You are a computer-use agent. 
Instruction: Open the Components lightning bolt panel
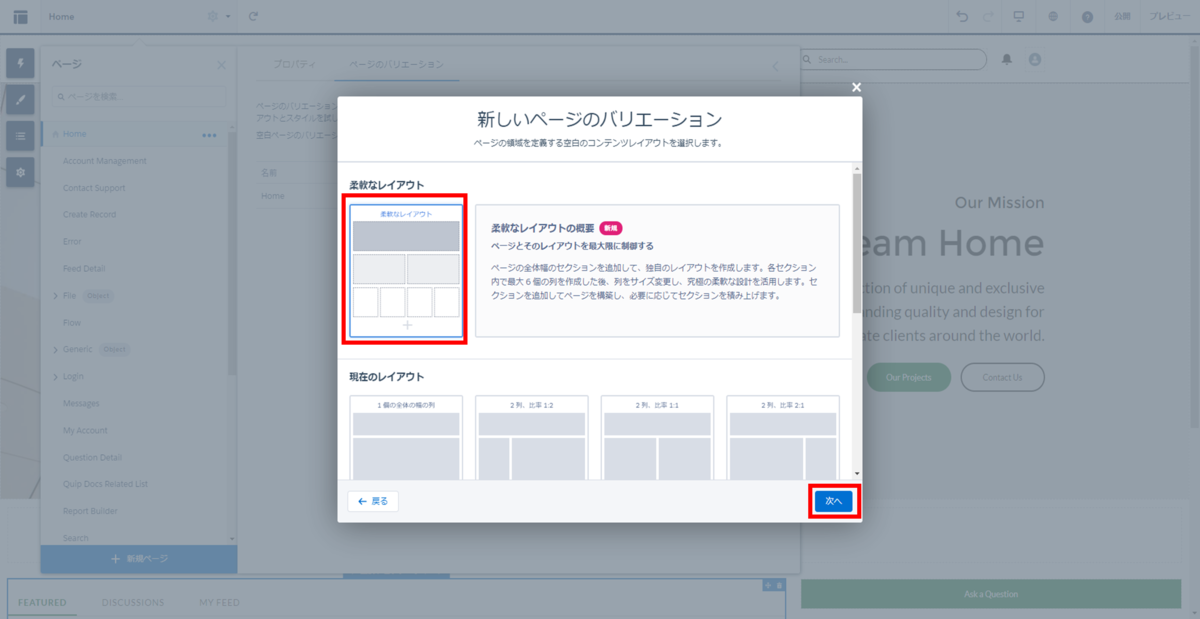point(21,63)
